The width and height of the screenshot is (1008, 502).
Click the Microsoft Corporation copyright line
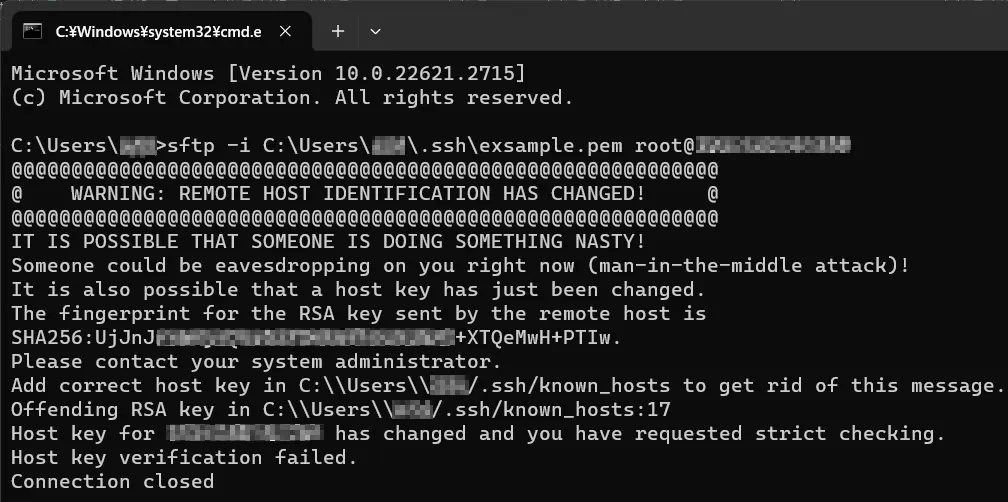[x=292, y=98]
